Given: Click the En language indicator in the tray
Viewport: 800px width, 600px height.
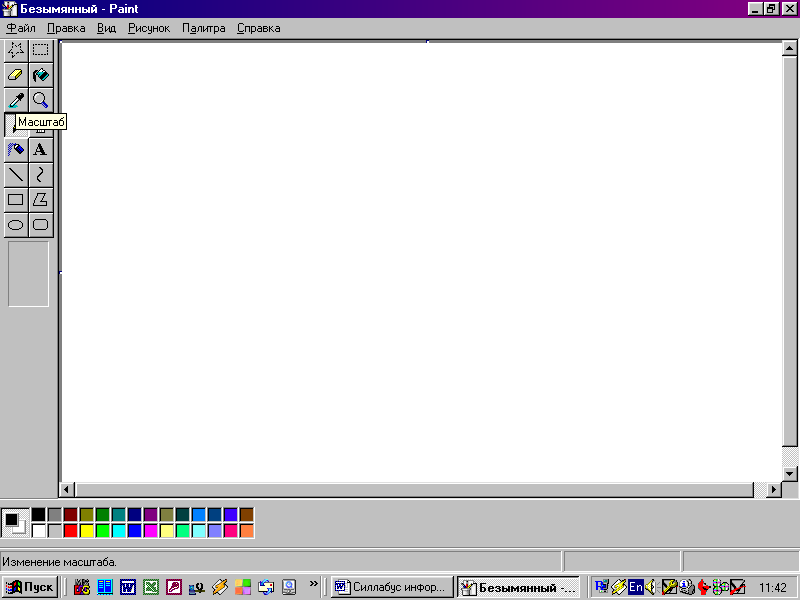Looking at the screenshot, I should pyautogui.click(x=636, y=587).
